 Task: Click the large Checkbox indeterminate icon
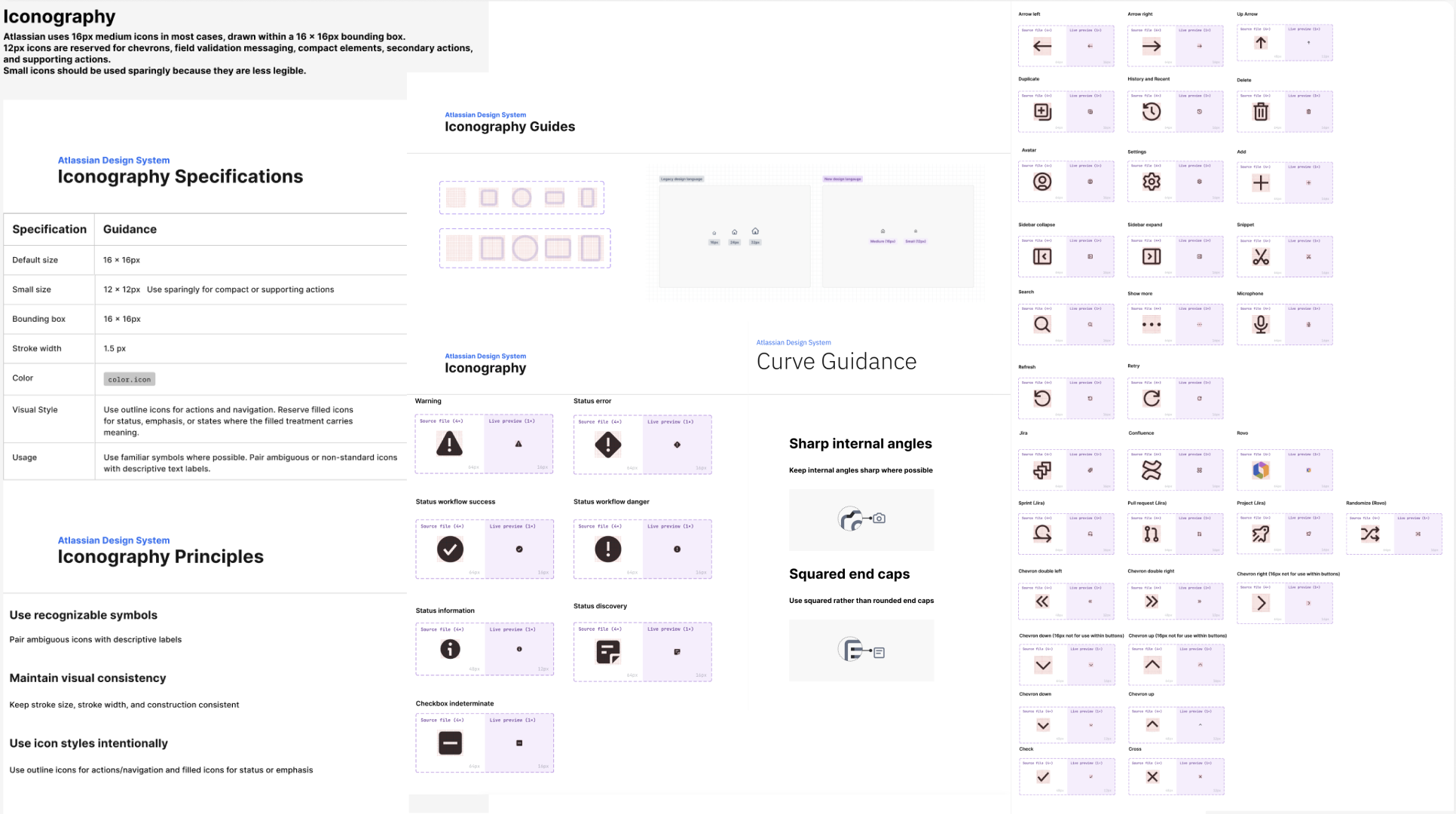click(x=450, y=743)
